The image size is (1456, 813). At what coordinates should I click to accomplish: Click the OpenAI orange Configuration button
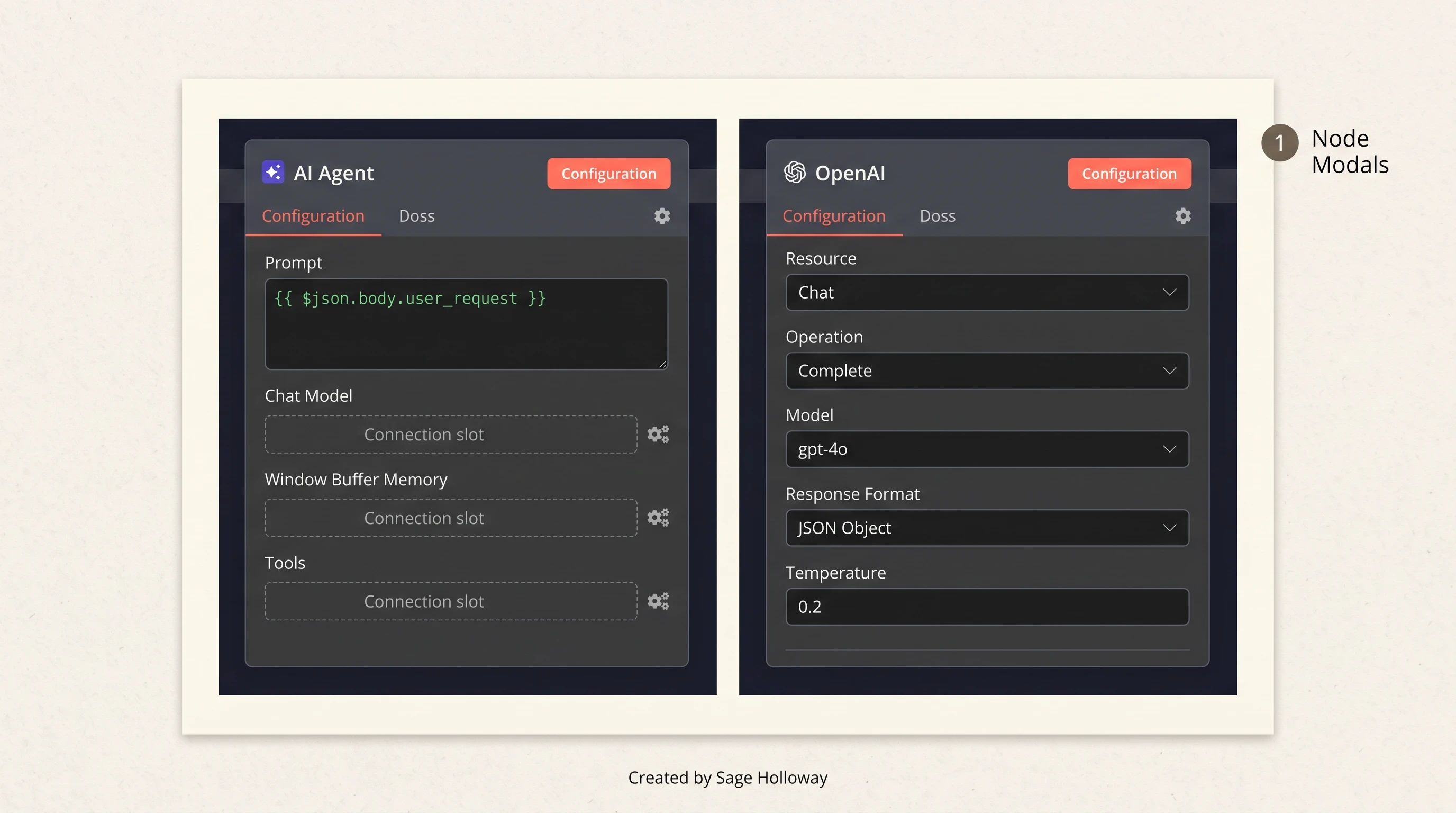point(1130,174)
